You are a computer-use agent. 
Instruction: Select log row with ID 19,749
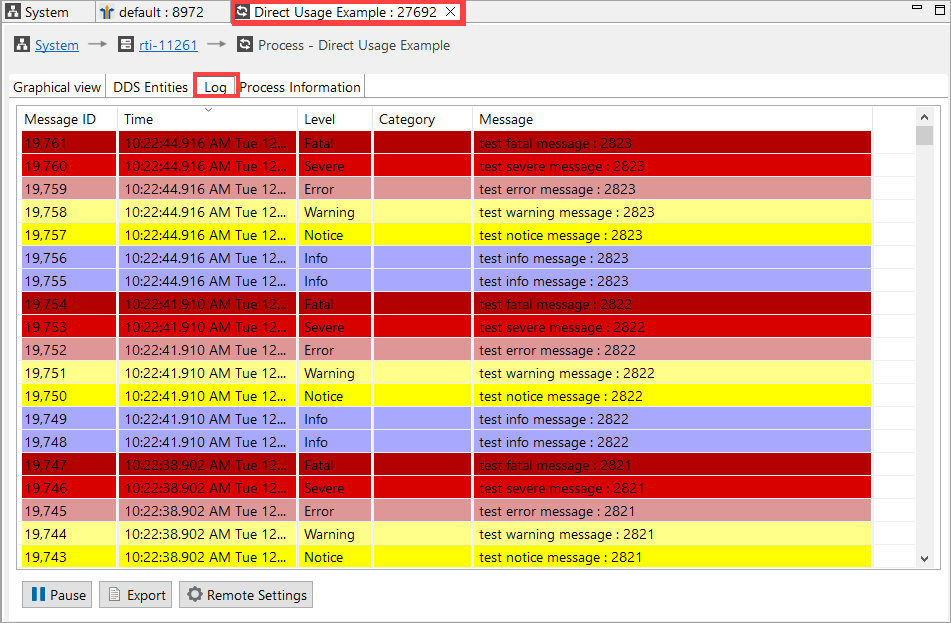446,419
